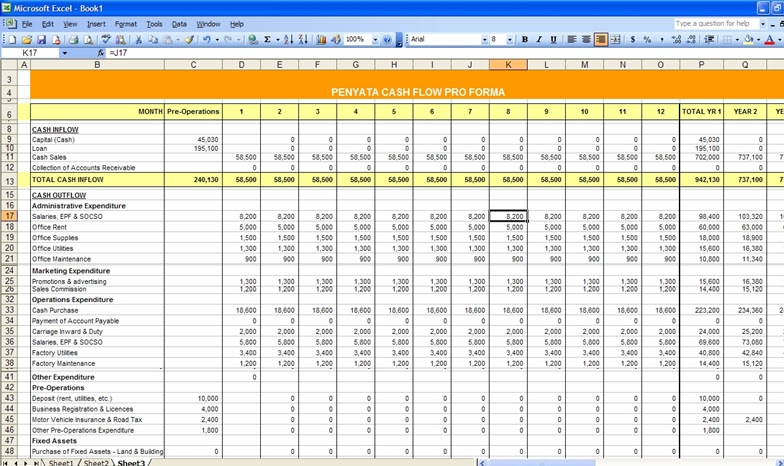Viewport: 784px width, 466px height.
Task: Switch to the Sheet2 tab
Action: 96,463
